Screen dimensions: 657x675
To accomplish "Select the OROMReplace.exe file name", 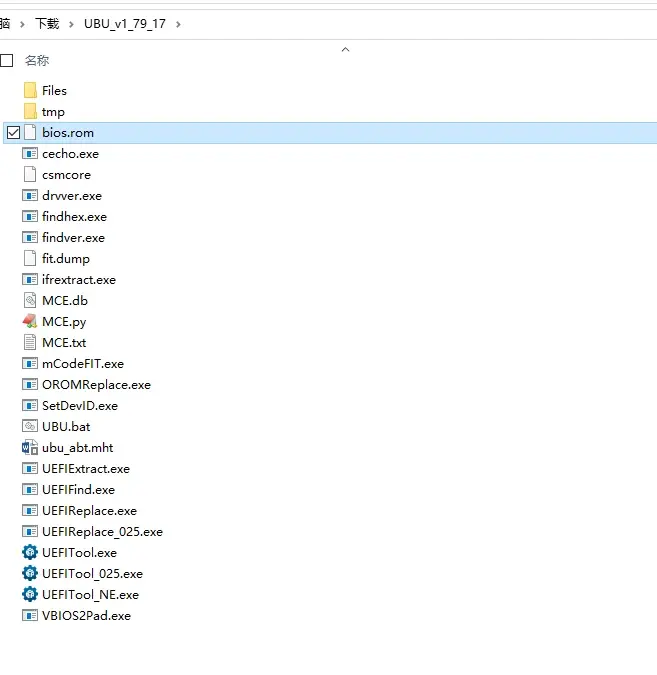I will 96,385.
